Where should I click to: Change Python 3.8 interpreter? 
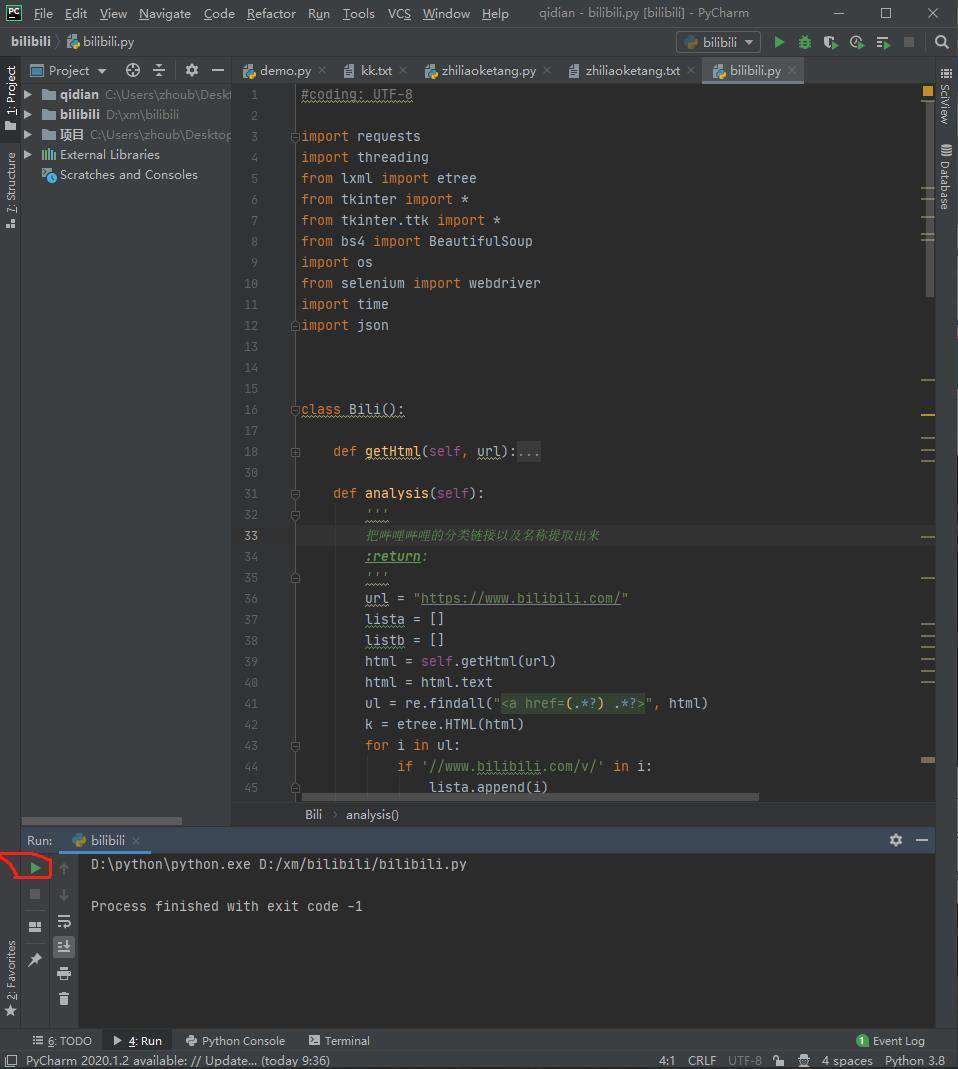coord(915,1061)
